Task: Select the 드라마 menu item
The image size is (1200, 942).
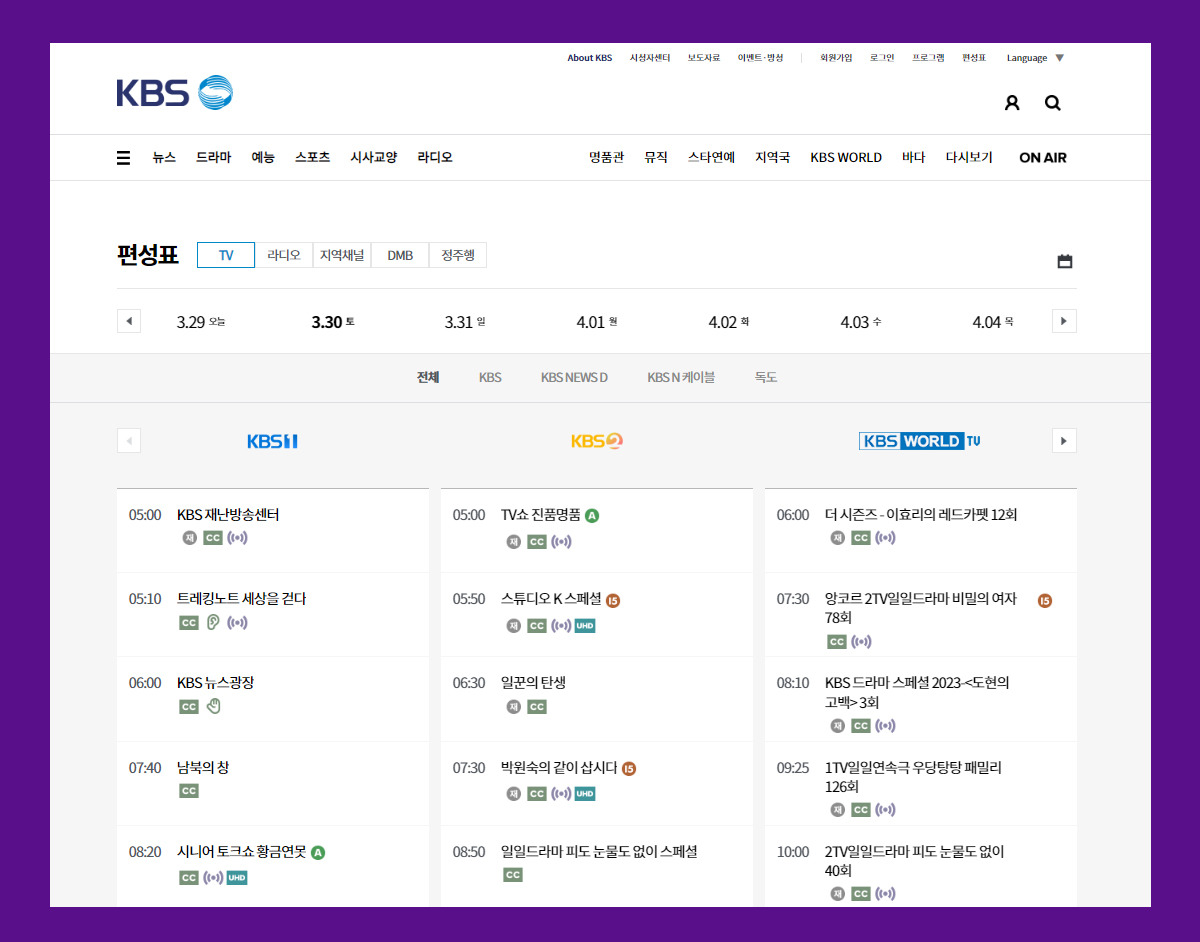Action: 213,157
